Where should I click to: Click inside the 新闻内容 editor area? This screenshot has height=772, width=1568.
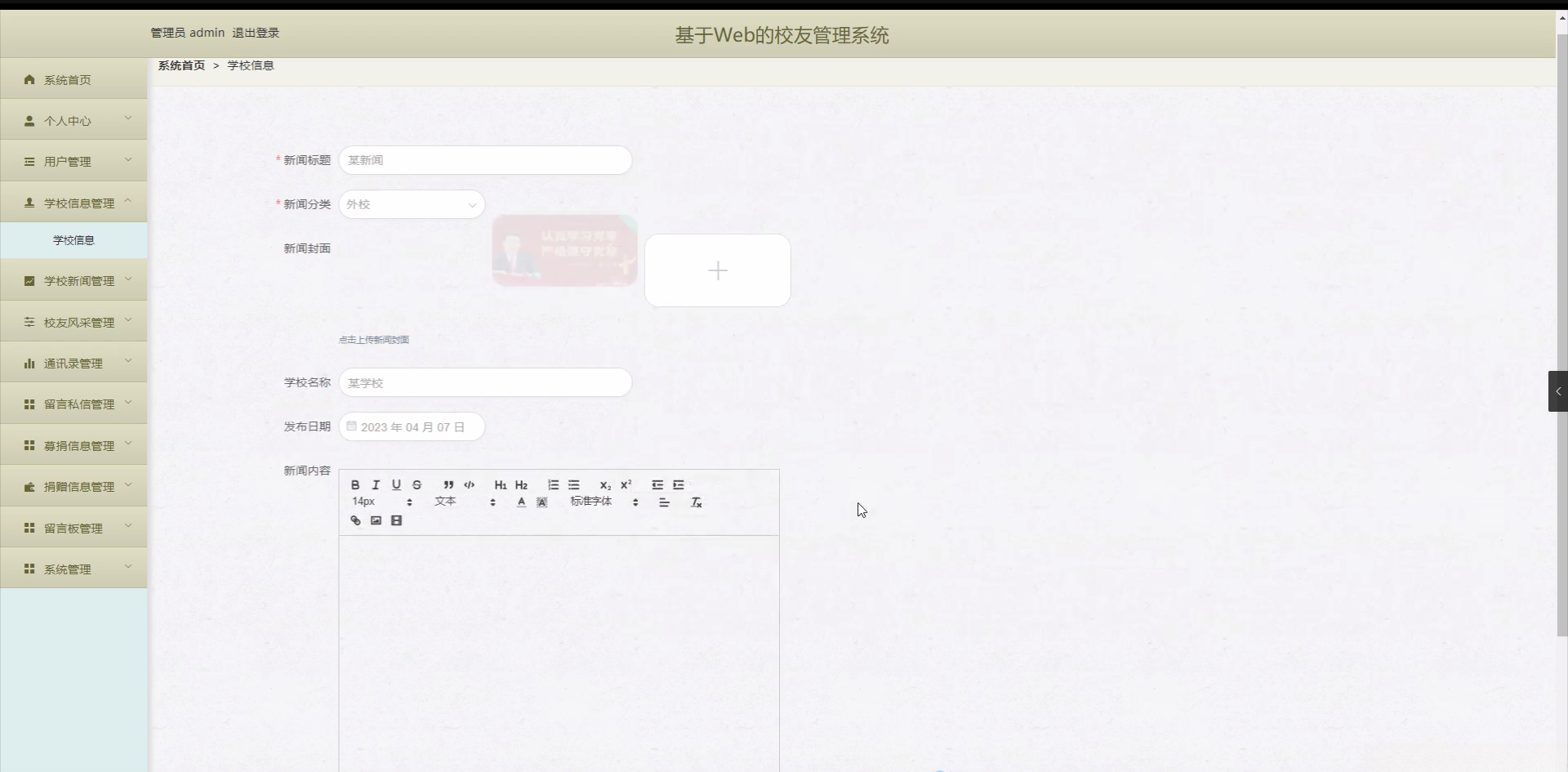point(559,654)
